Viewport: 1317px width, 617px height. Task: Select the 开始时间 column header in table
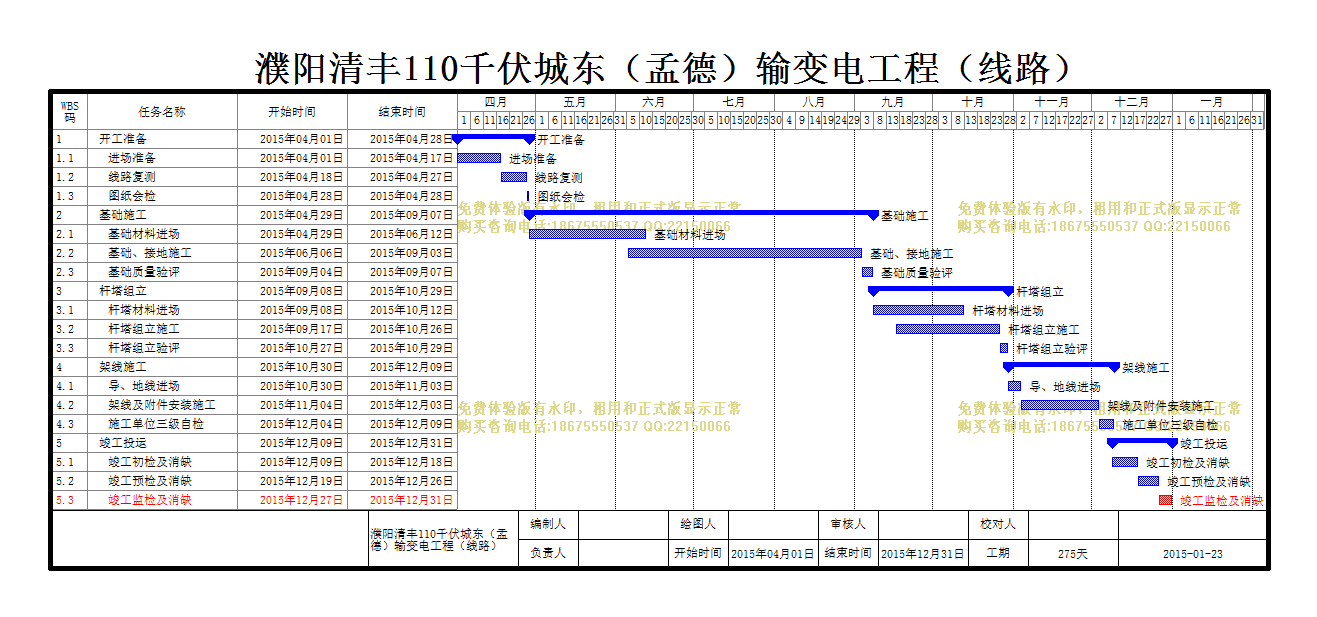[x=292, y=112]
